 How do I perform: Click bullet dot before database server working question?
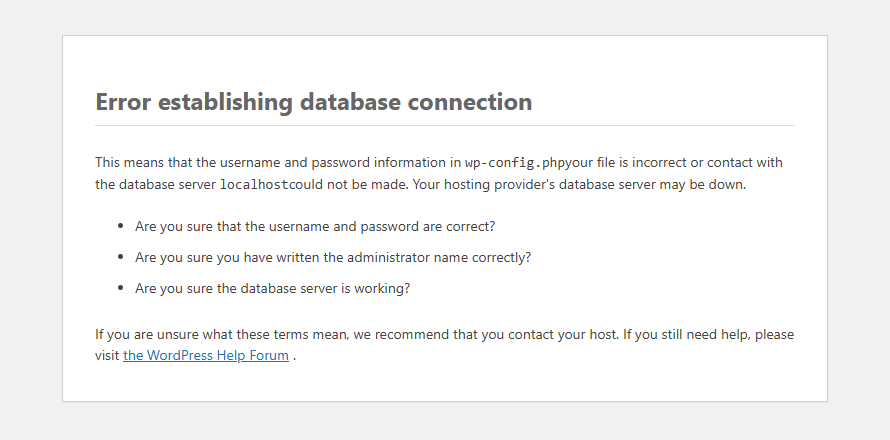[120, 288]
